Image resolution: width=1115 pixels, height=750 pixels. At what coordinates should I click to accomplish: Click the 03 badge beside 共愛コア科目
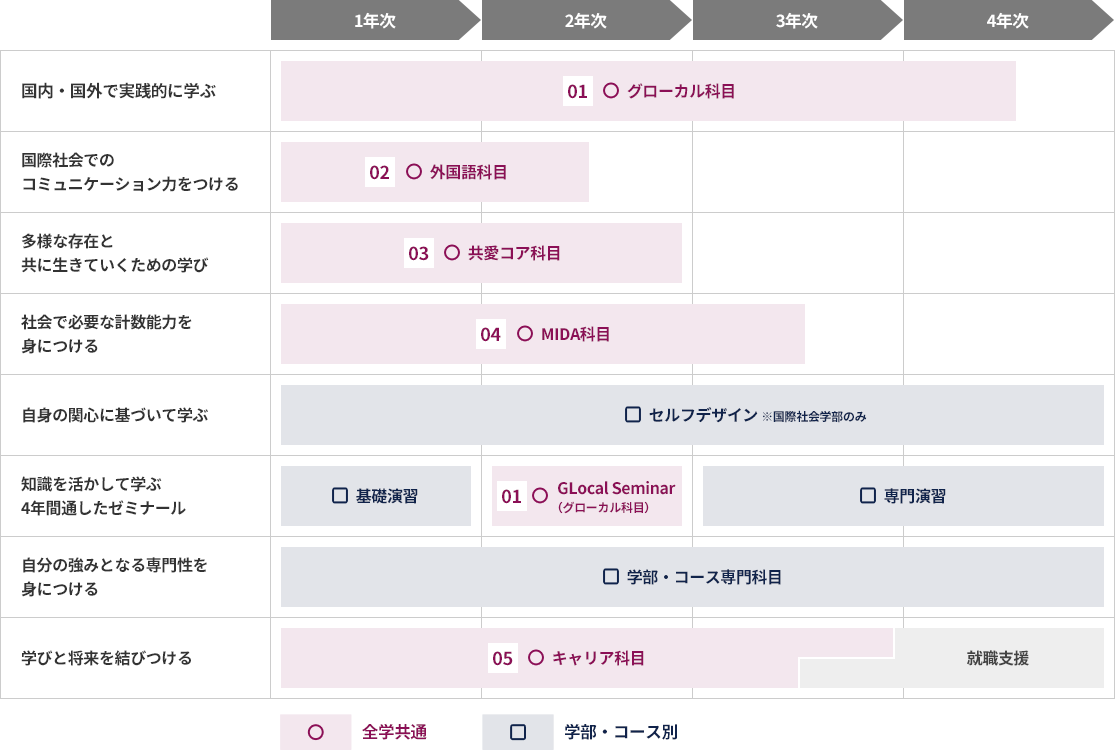[x=418, y=254]
